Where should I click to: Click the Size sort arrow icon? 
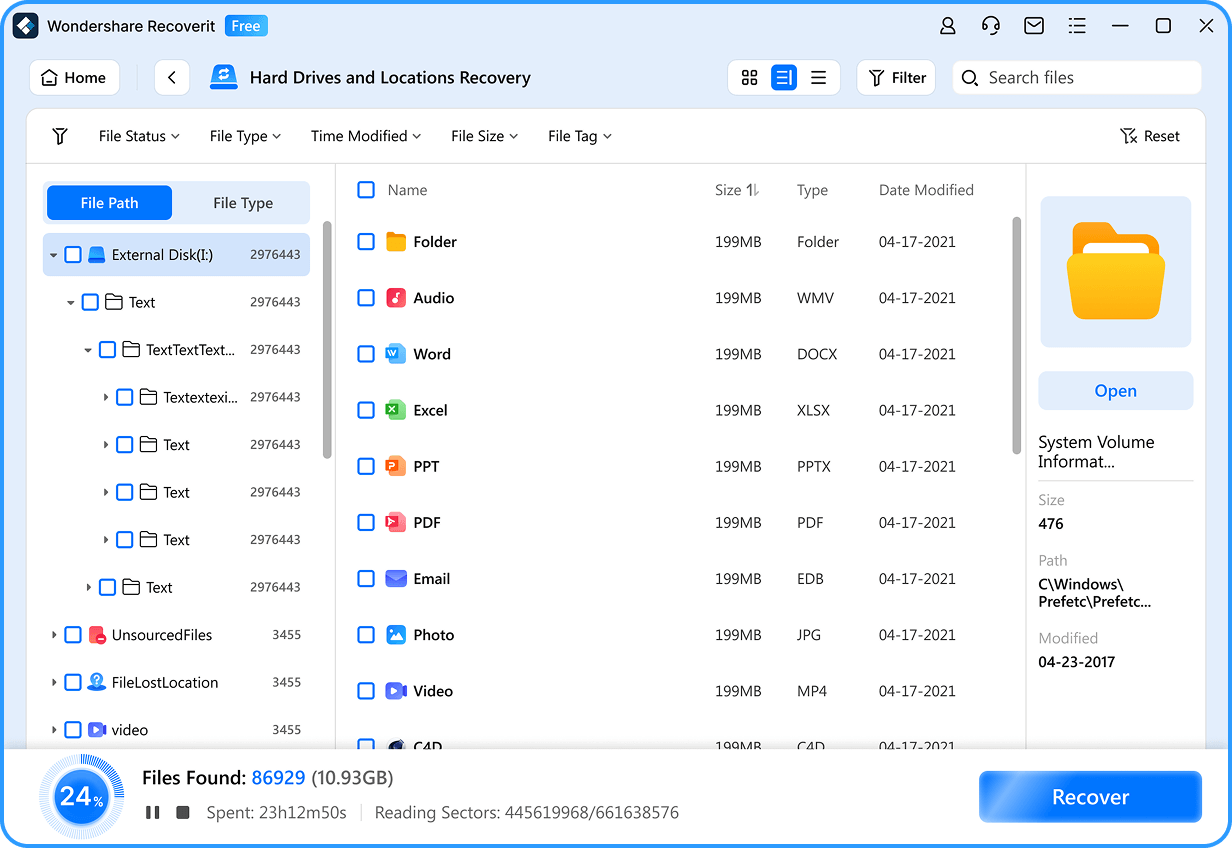pyautogui.click(x=754, y=190)
